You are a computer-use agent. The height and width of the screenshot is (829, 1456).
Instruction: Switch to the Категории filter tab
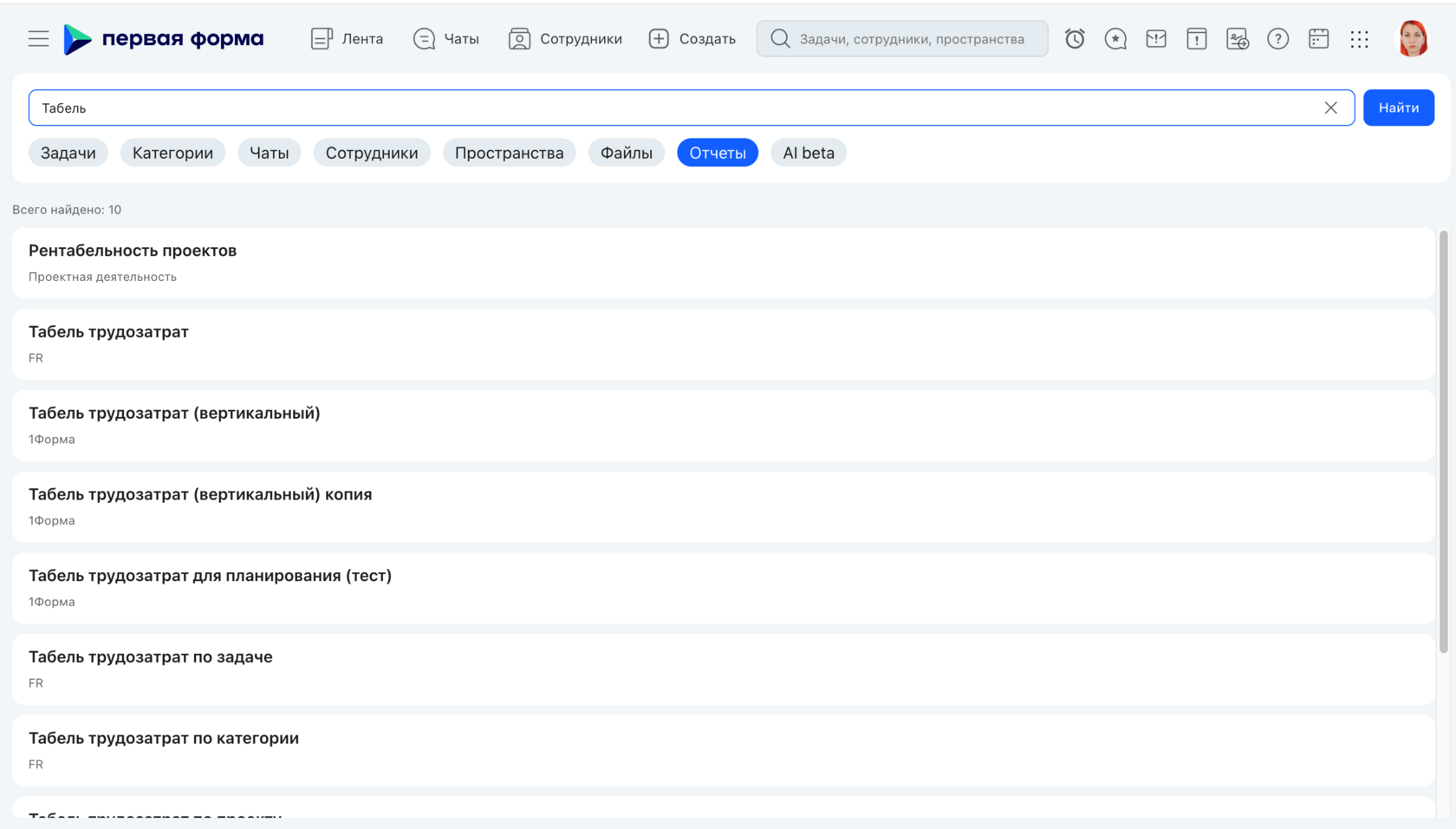[172, 153]
